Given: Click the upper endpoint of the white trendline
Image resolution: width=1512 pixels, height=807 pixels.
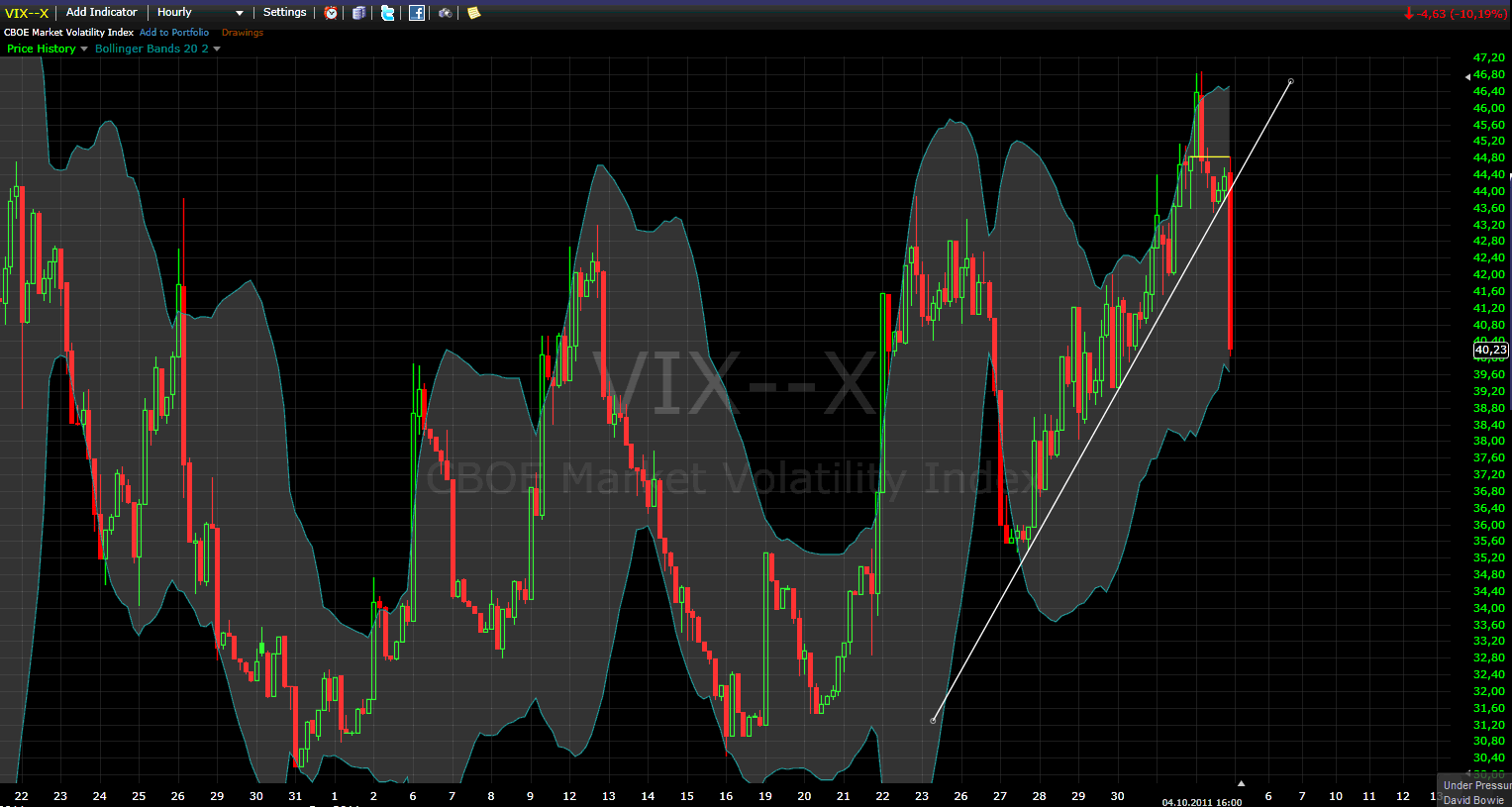Looking at the screenshot, I should [1290, 81].
